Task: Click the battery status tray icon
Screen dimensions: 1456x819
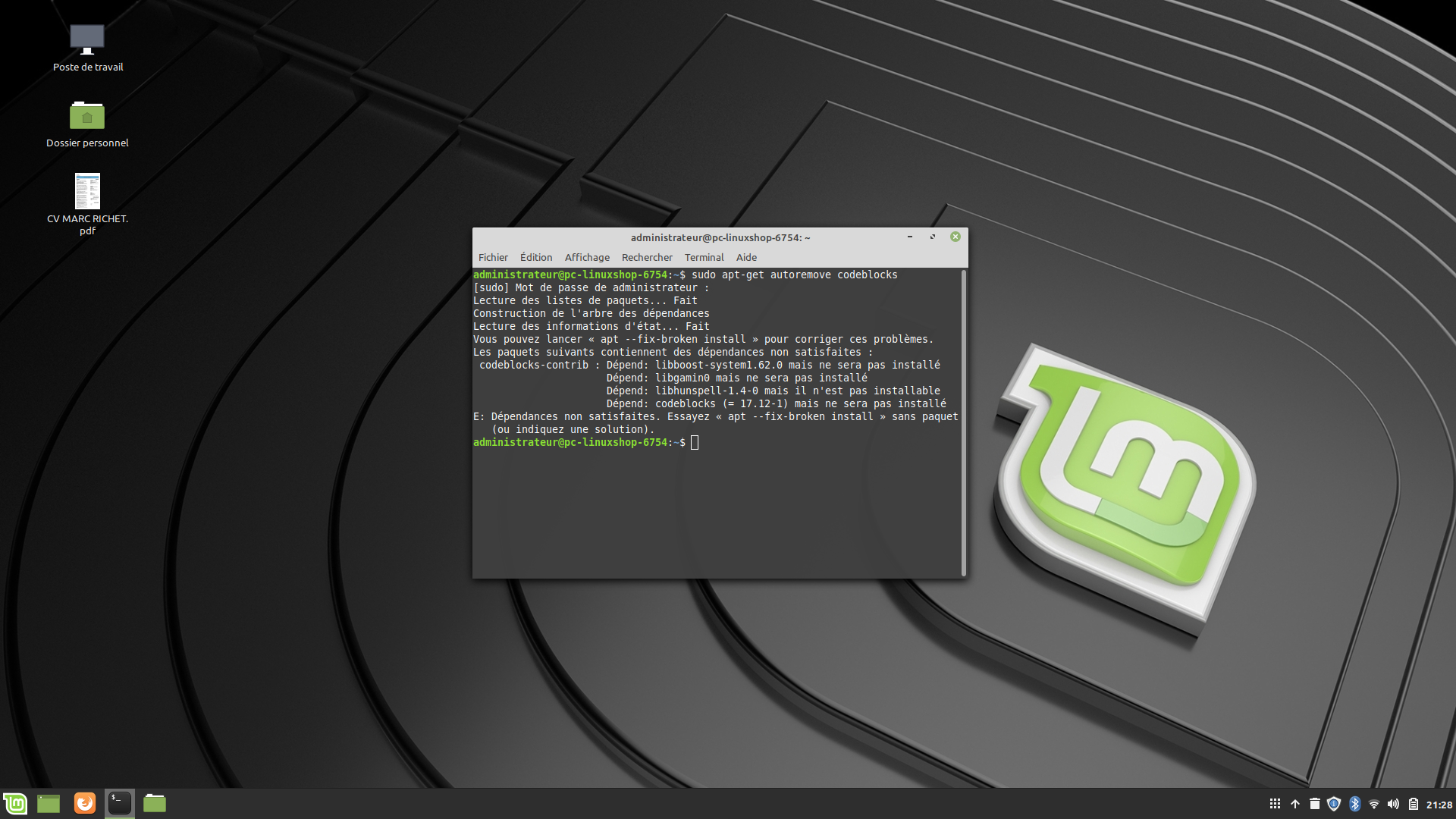Action: tap(1414, 804)
